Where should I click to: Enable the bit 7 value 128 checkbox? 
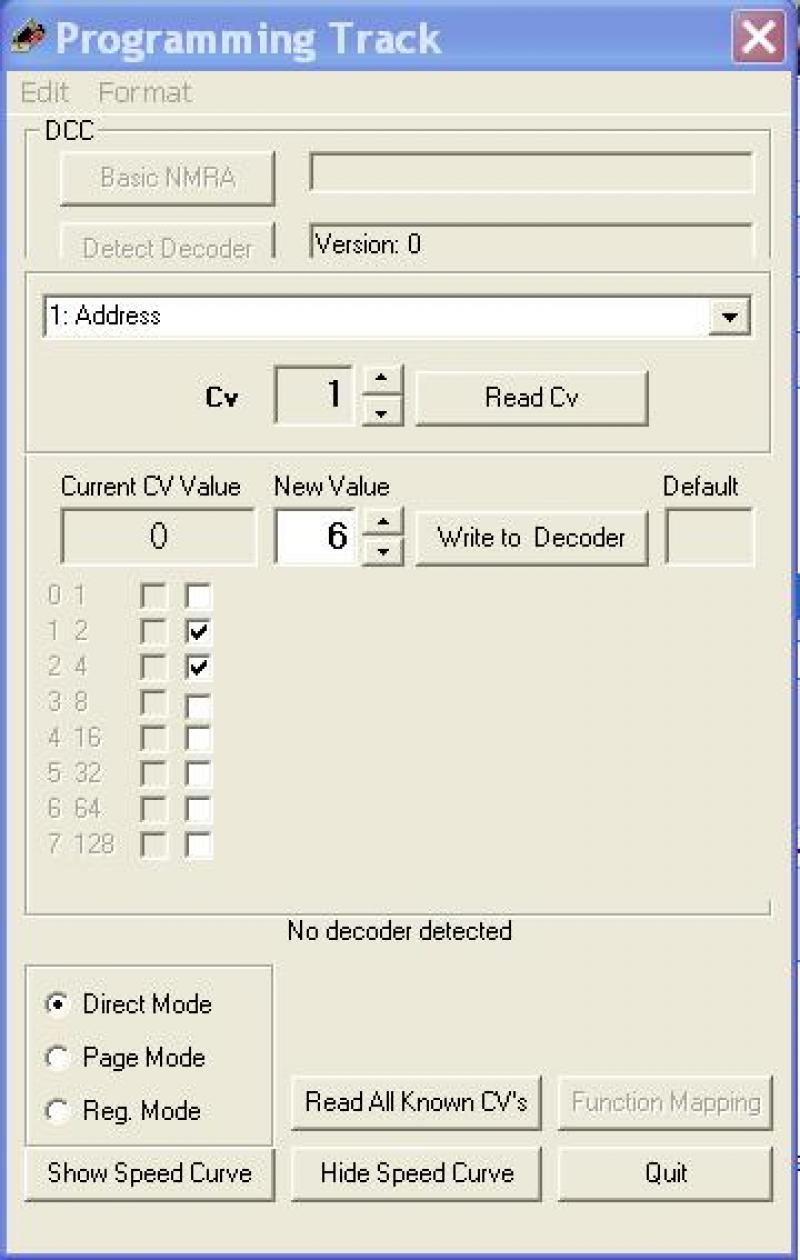[199, 845]
